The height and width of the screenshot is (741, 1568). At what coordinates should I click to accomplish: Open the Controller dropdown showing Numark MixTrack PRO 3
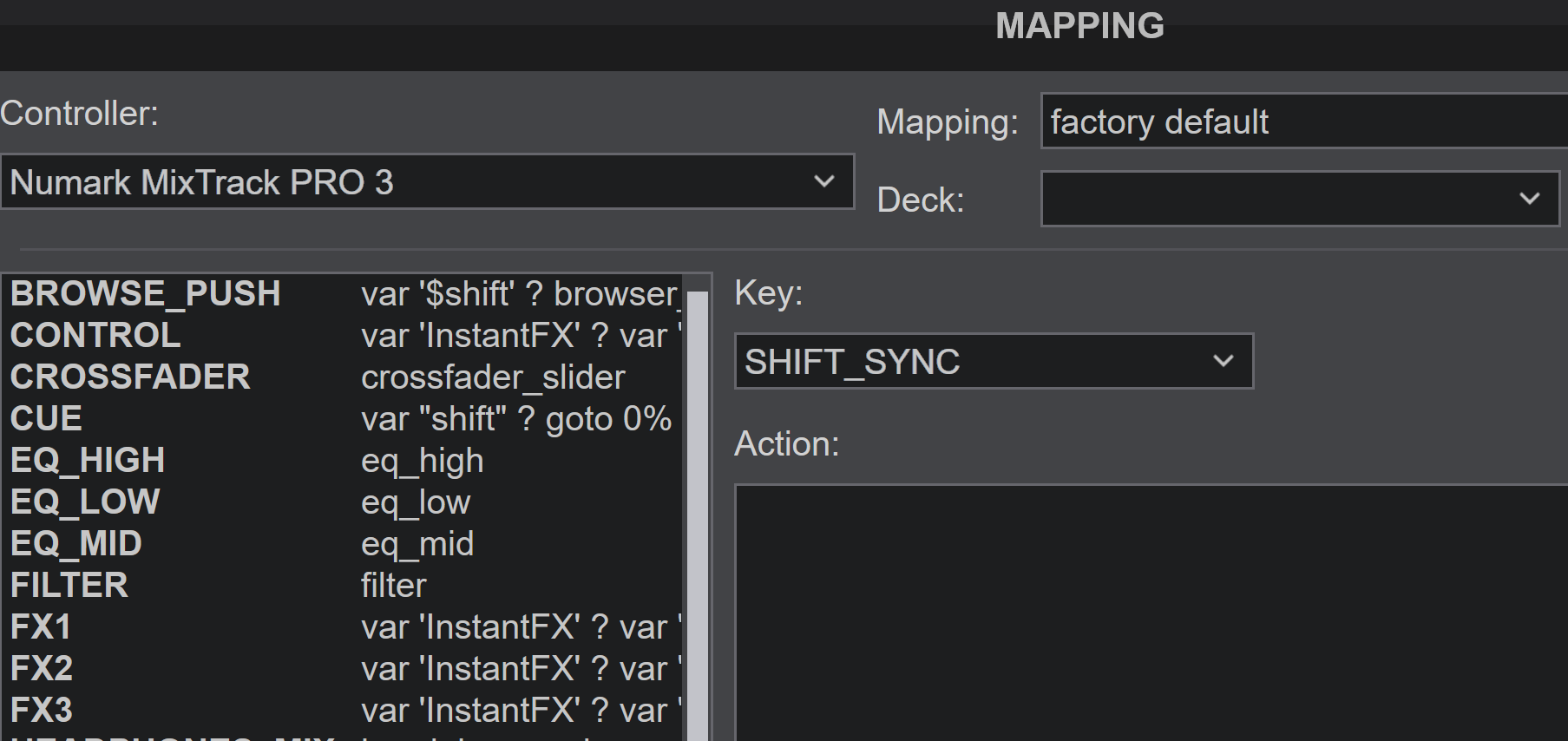[428, 182]
